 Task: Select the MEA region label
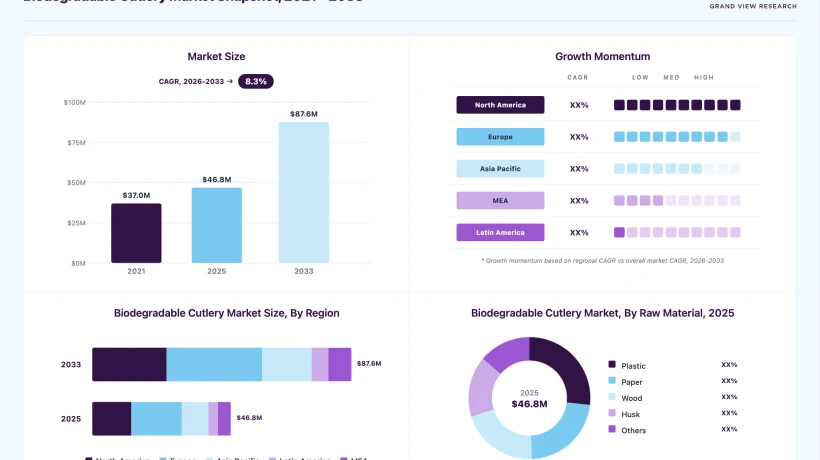point(500,201)
